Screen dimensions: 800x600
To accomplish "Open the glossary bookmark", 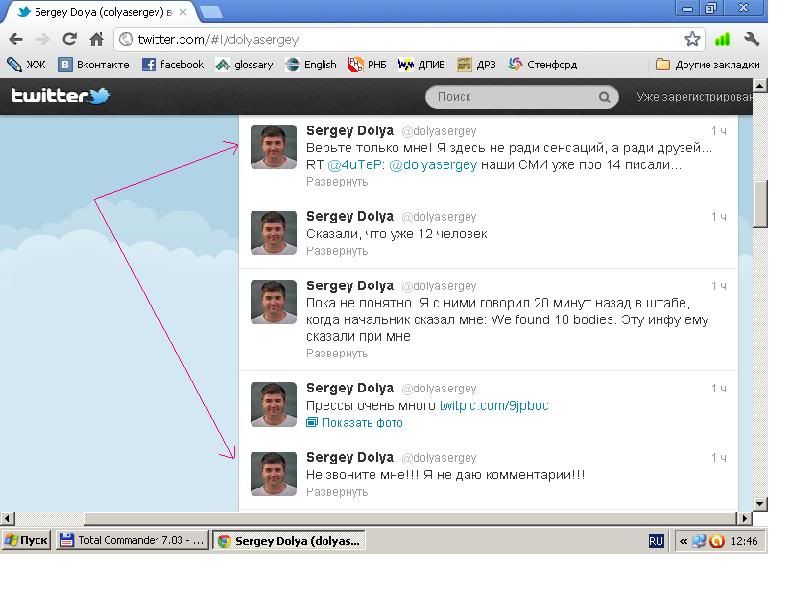I will [x=244, y=65].
